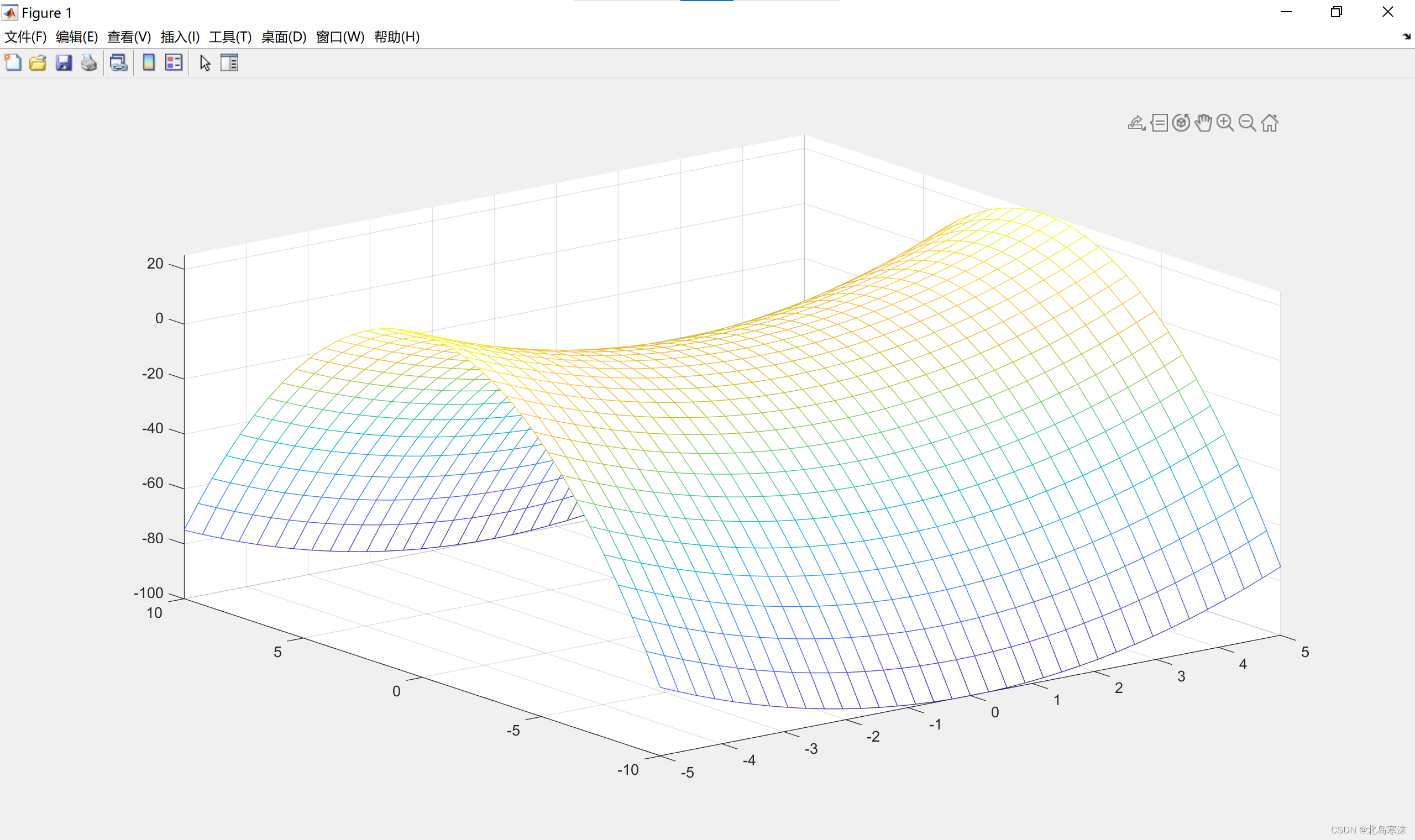
Task: Enable the Edit Plot arrow tool
Action: coord(205,63)
